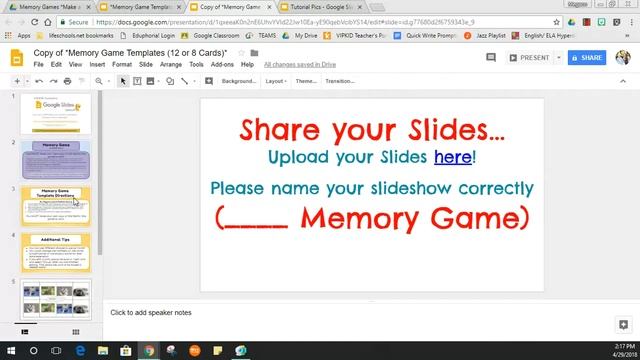The image size is (640, 360).
Task: Open the Help menu
Action: [247, 64]
